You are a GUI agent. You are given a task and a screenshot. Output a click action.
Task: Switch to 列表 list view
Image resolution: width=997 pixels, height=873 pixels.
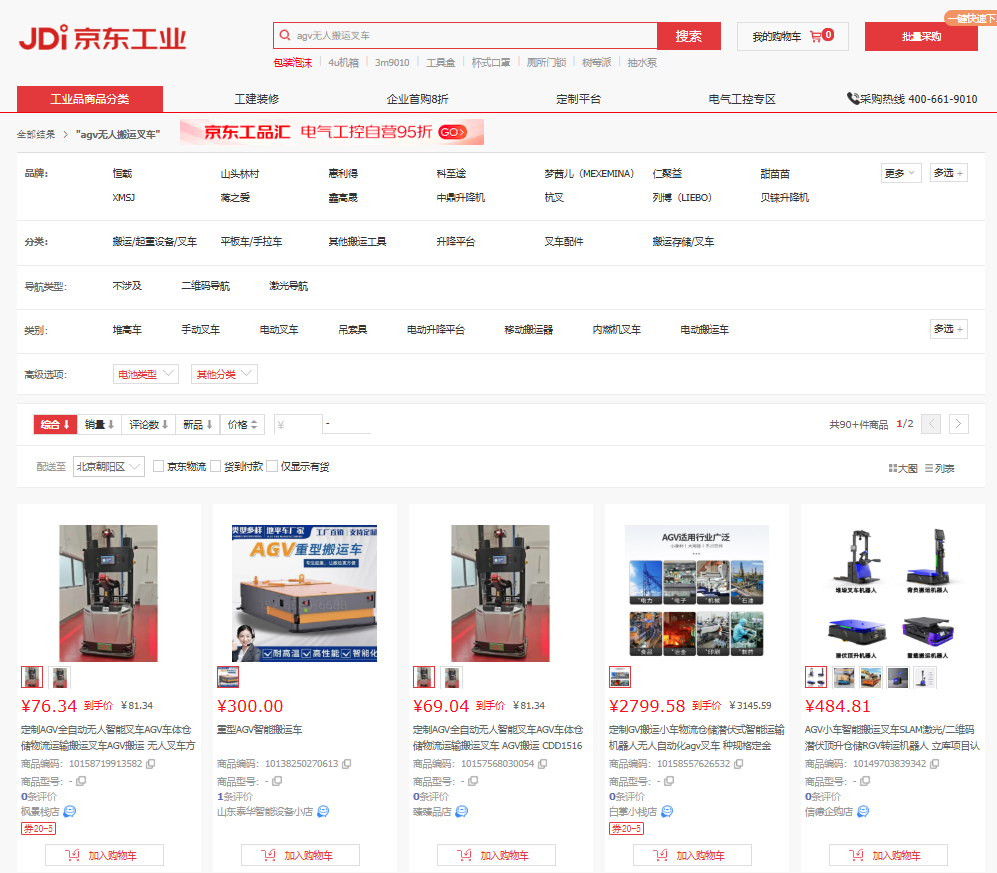pos(940,469)
